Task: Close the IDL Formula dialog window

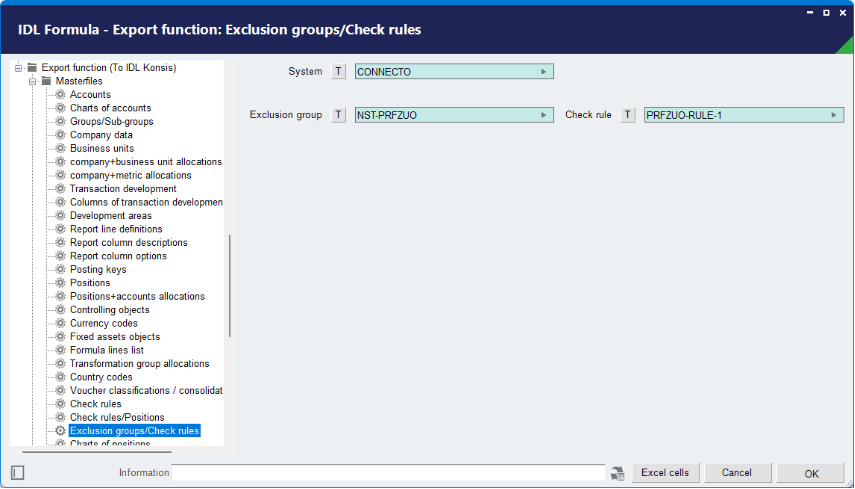Action: [843, 13]
